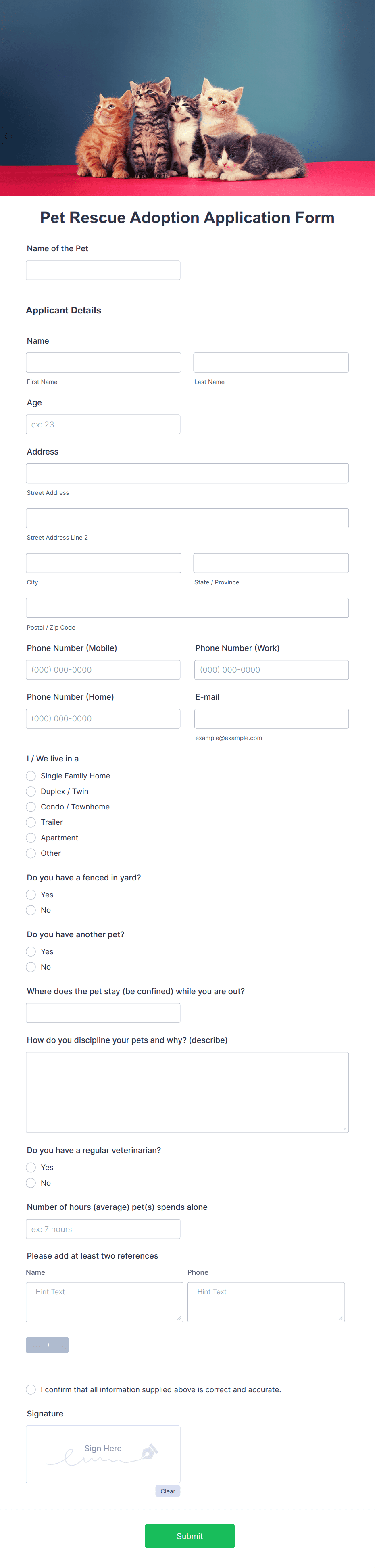
Task: Click the Age input showing "ex: 23"
Action: 102,424
